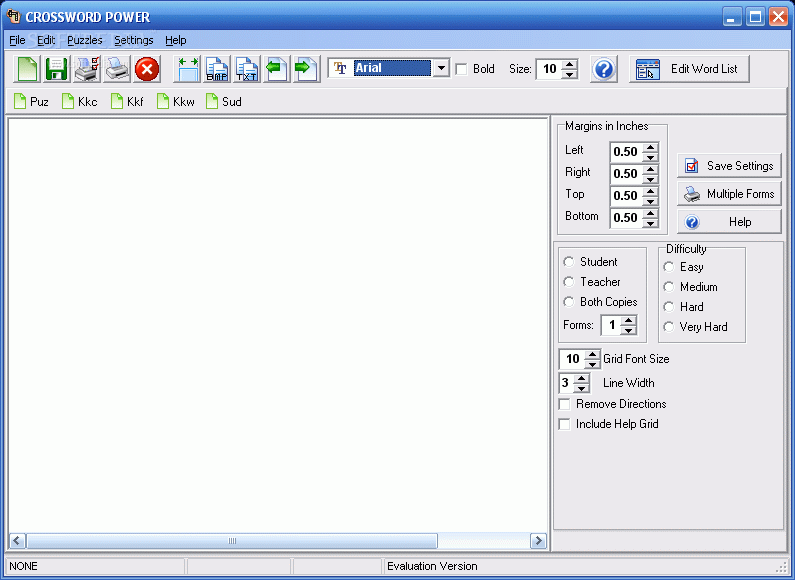Image resolution: width=795 pixels, height=580 pixels.
Task: Click the page width arrows icon
Action: click(188, 69)
